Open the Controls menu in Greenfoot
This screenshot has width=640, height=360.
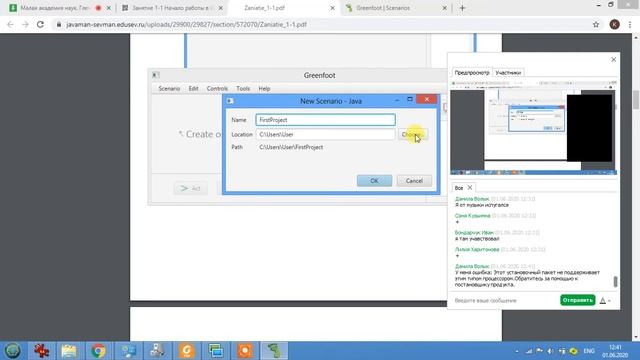217,89
